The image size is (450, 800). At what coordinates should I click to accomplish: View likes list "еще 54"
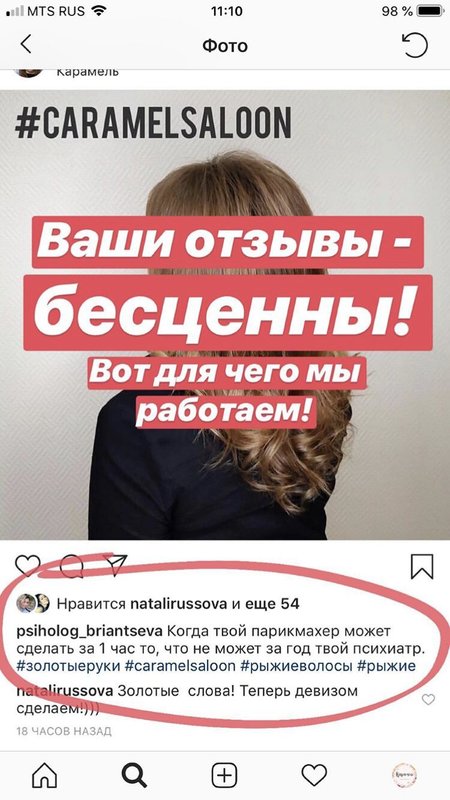click(272, 604)
